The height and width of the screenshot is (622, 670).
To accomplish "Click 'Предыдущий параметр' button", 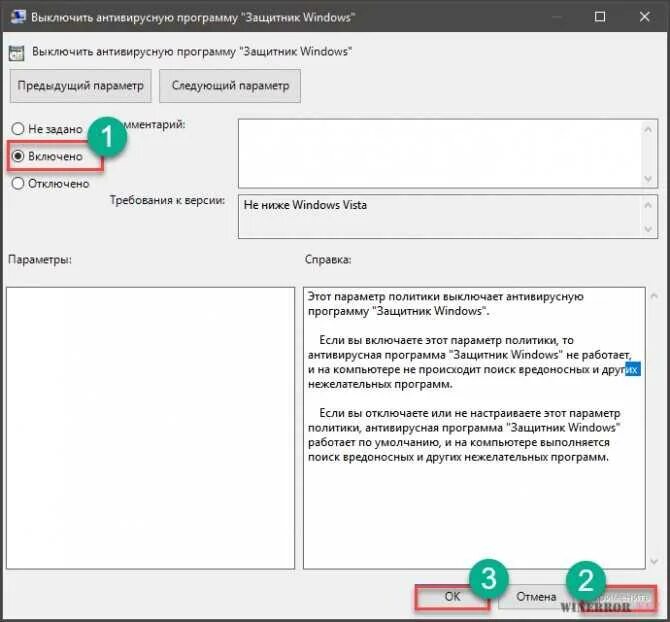I will (81, 86).
